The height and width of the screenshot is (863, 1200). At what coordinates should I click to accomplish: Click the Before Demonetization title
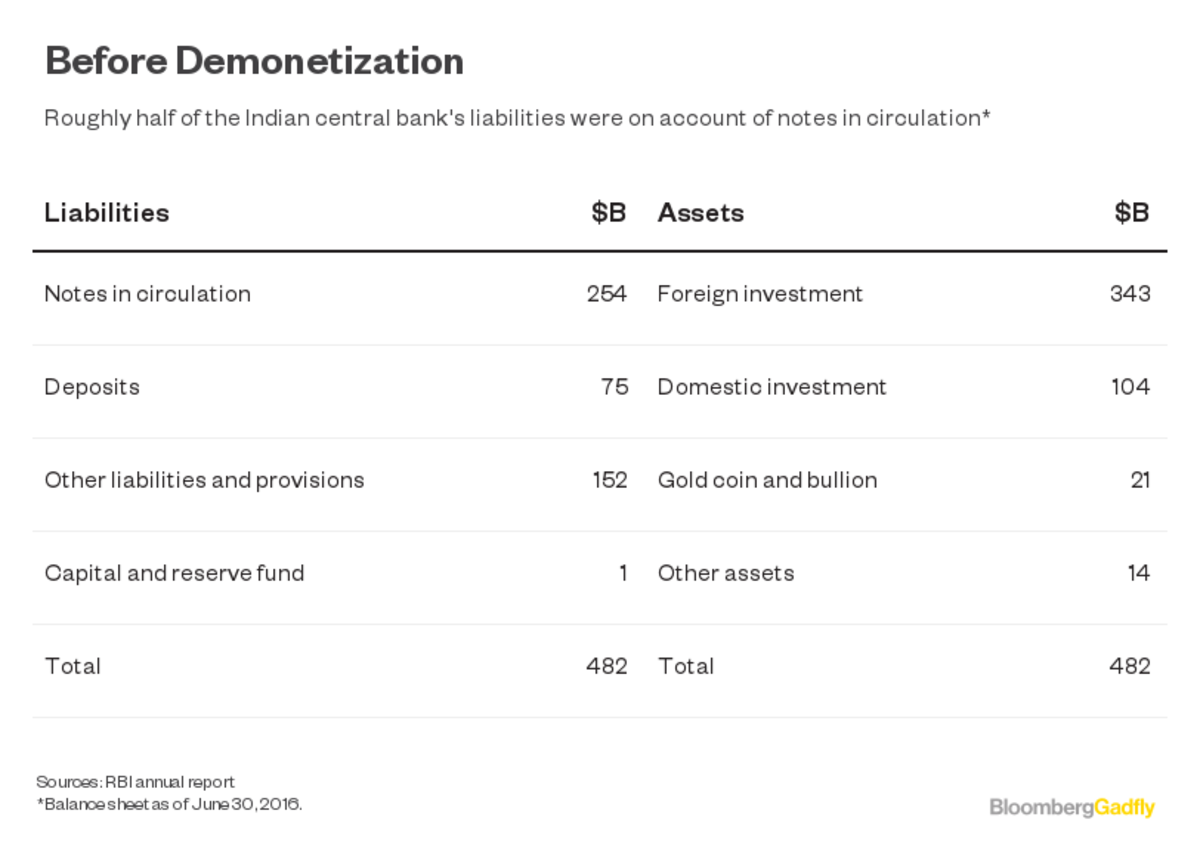(x=254, y=62)
